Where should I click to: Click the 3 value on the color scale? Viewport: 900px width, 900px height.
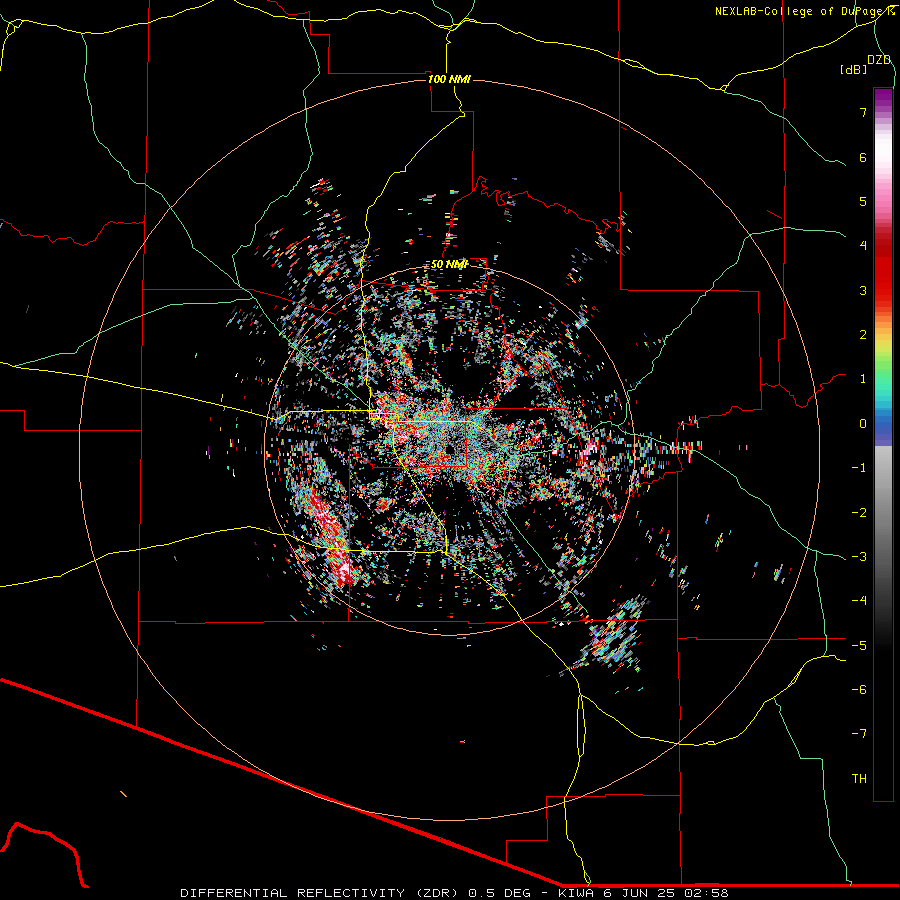click(863, 290)
